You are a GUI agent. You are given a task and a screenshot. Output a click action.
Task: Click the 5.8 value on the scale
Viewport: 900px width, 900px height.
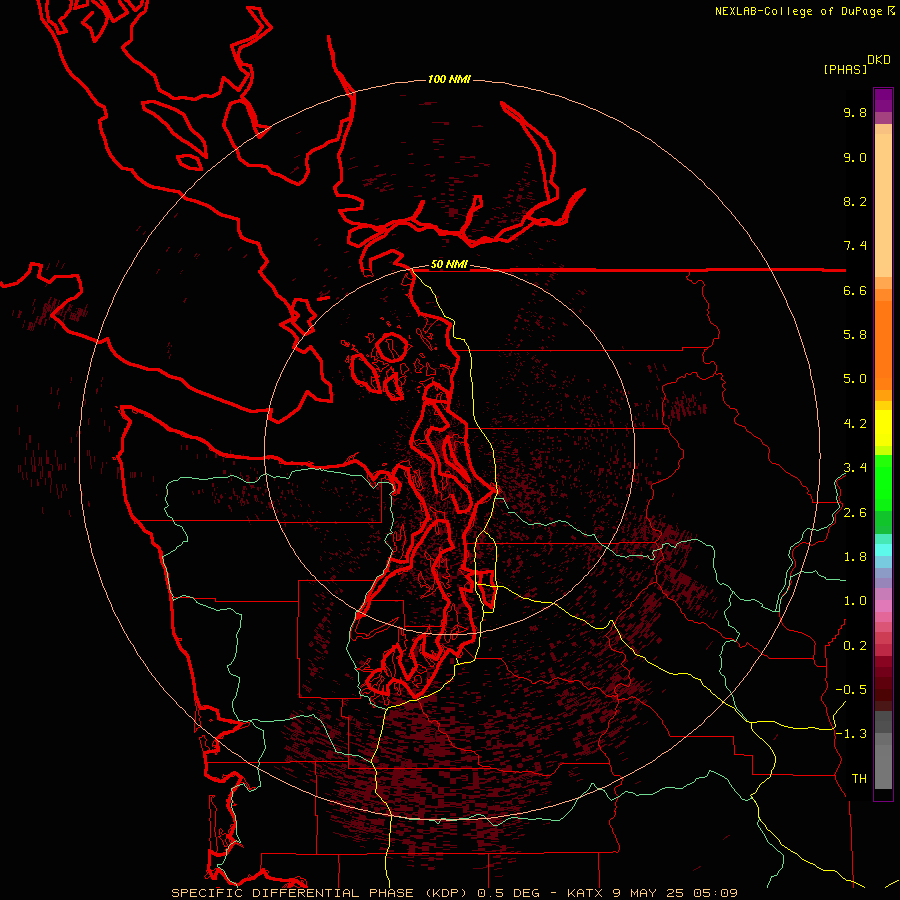point(855,335)
